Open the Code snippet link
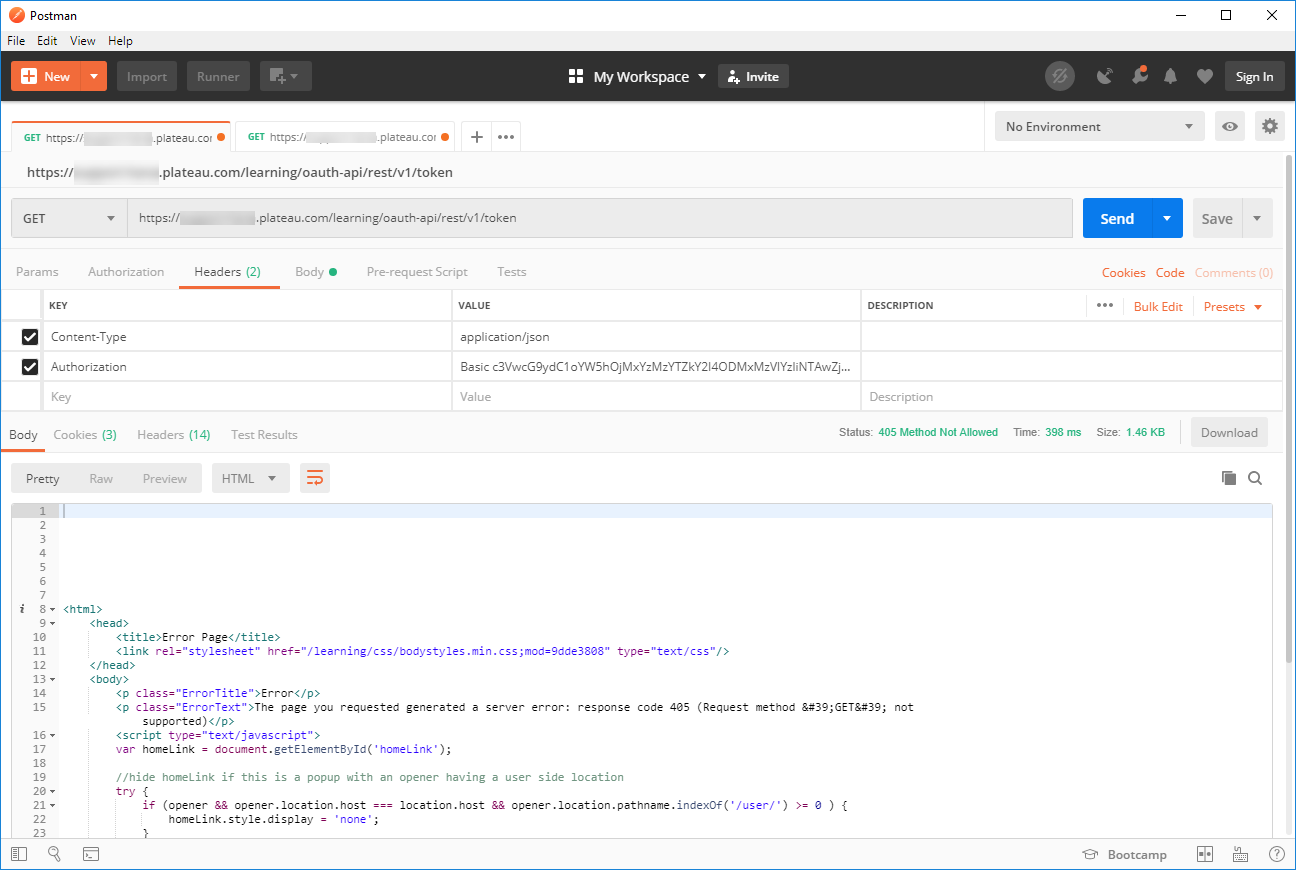Viewport: 1296px width, 870px height. (x=1170, y=272)
